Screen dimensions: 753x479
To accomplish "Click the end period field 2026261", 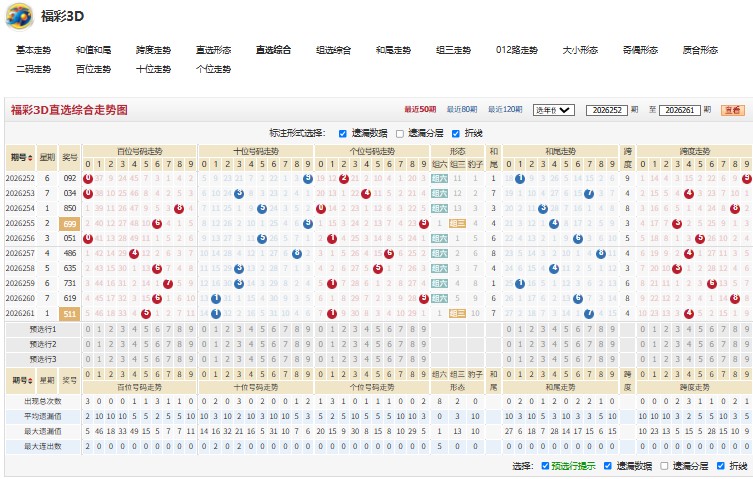I will [680, 110].
